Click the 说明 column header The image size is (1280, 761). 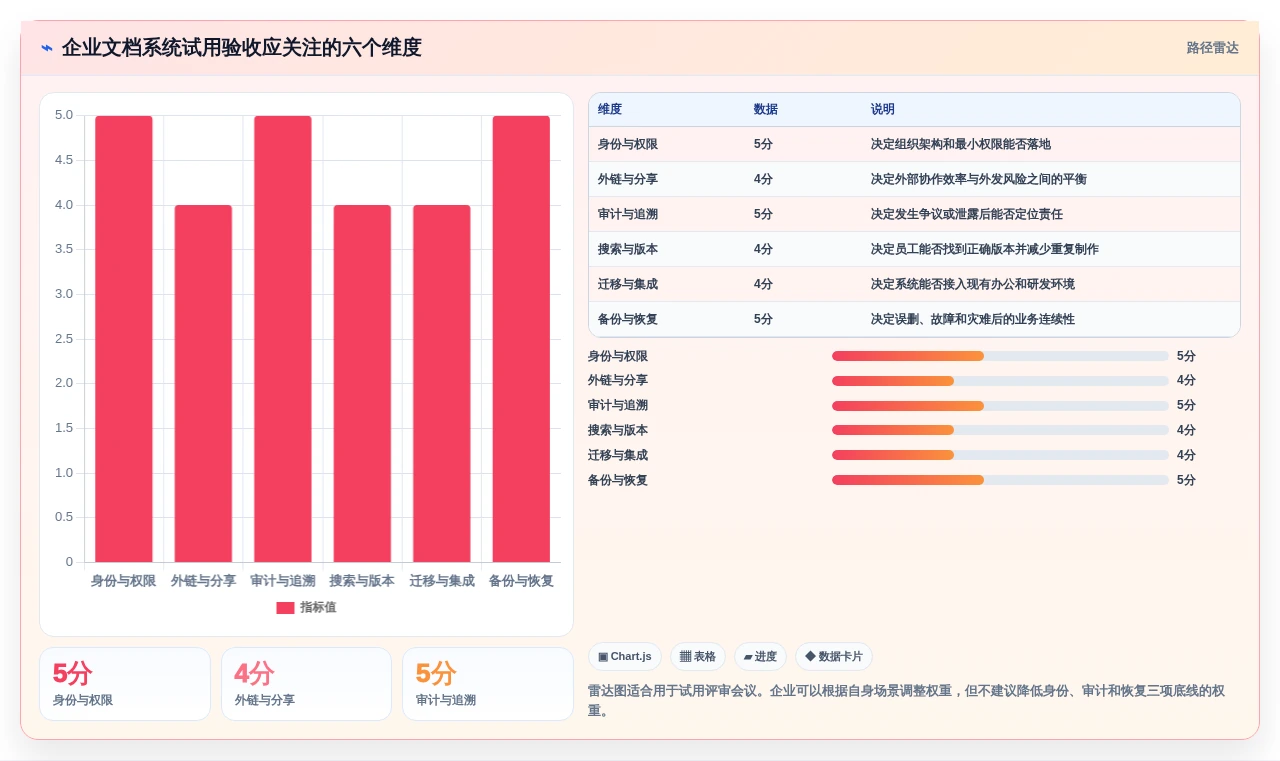(x=883, y=109)
